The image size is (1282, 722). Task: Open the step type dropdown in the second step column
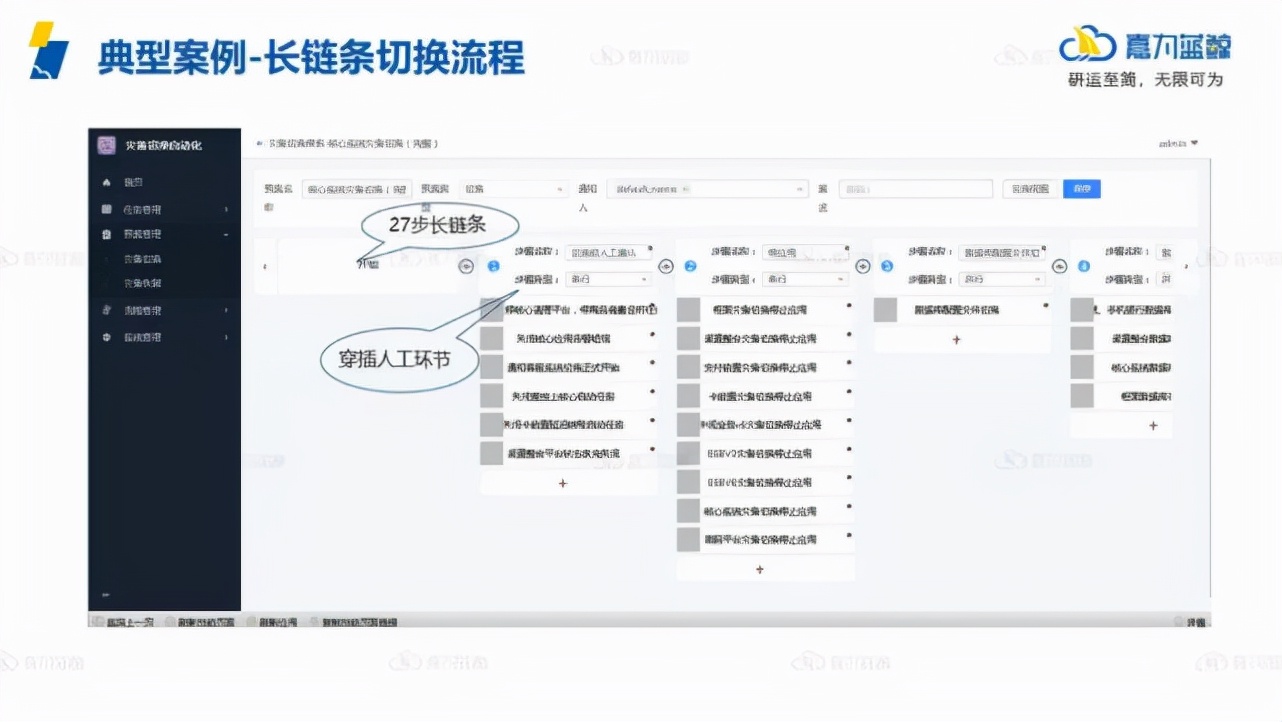coord(806,279)
